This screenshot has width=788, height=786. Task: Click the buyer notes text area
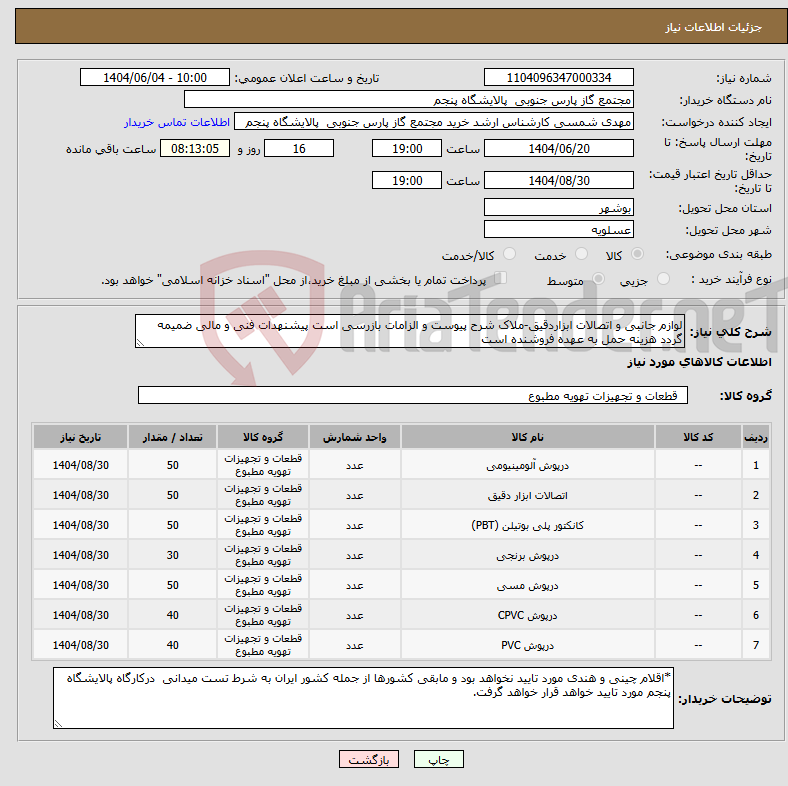click(363, 698)
